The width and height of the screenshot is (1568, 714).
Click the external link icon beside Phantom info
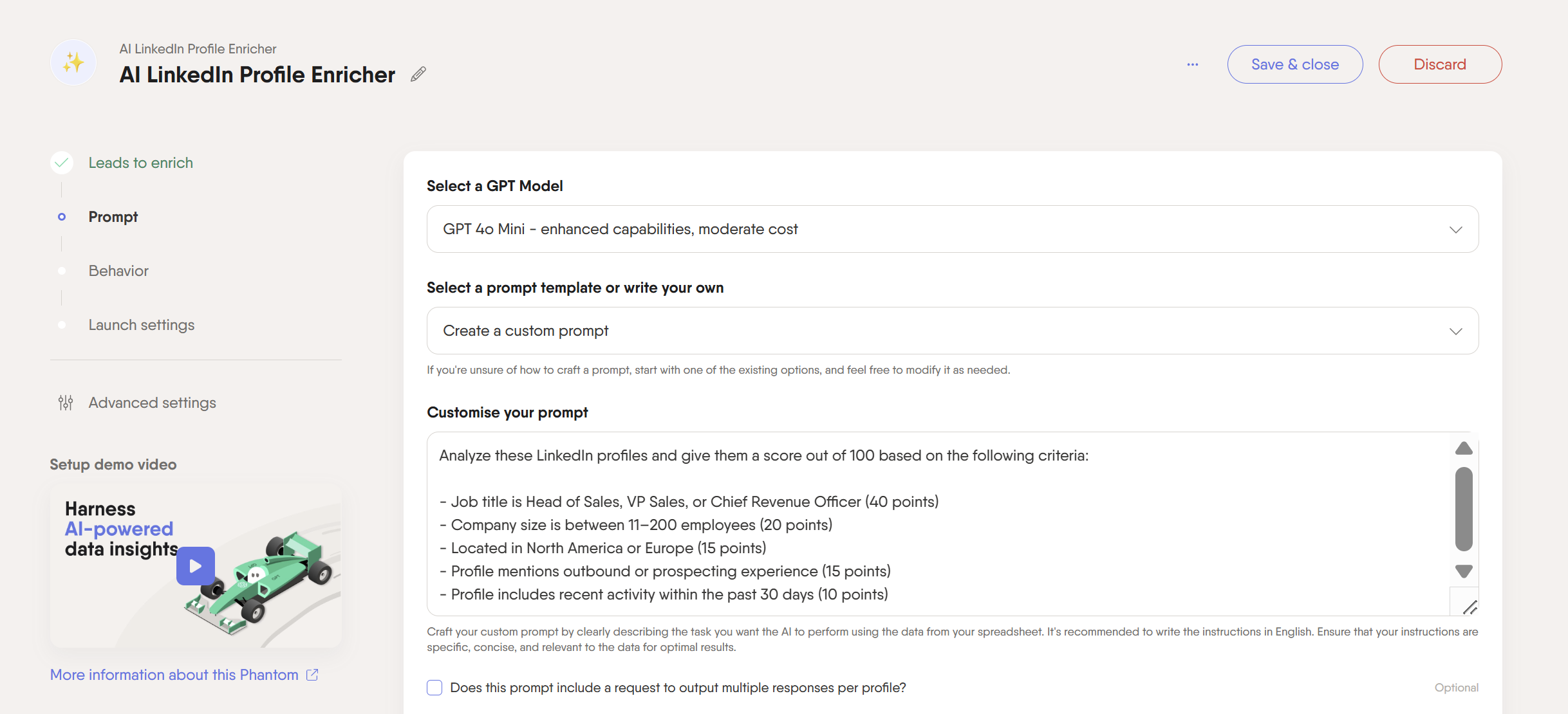coord(312,675)
